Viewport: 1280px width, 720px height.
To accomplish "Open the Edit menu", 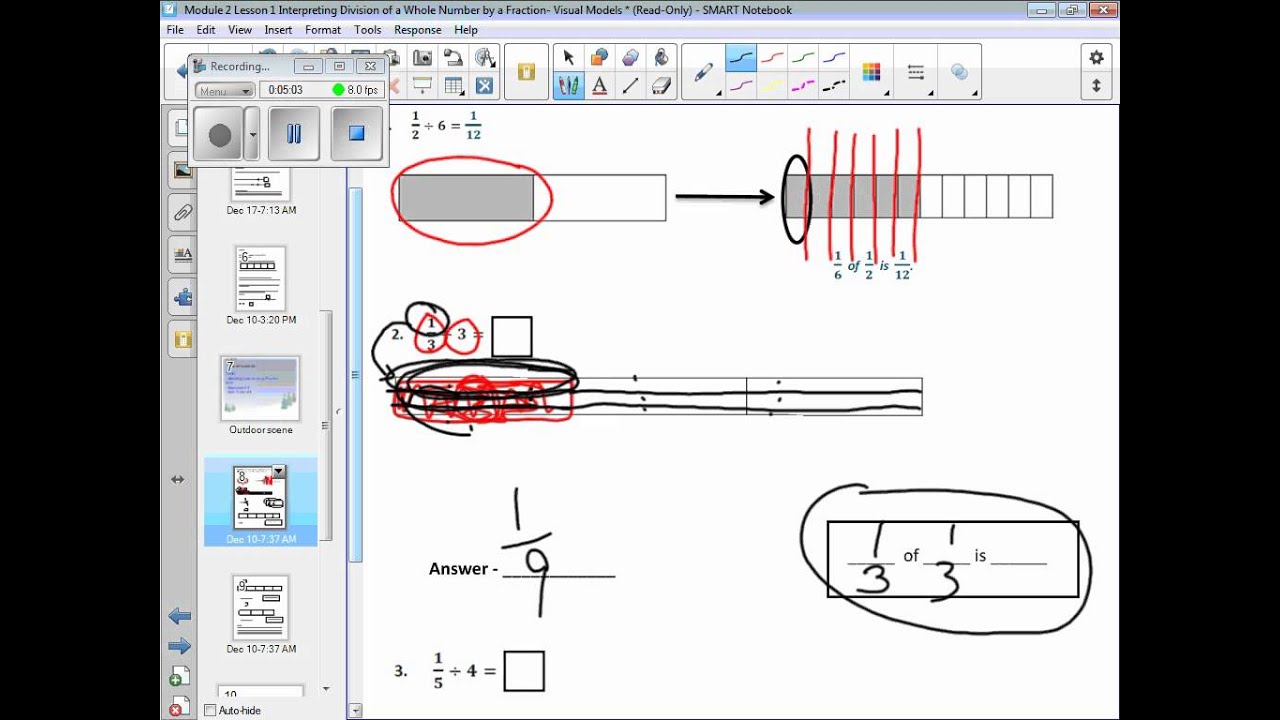I will (206, 30).
